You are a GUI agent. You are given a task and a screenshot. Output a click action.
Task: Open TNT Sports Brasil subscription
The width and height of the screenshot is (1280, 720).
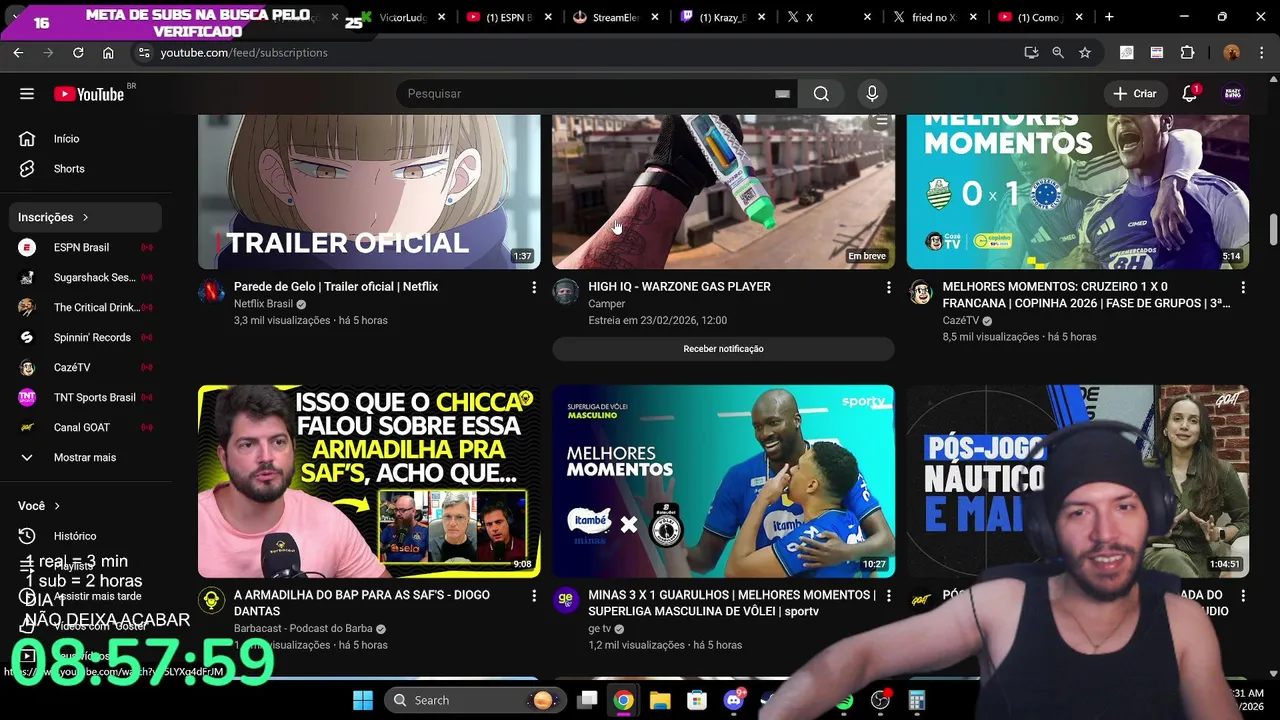86,397
